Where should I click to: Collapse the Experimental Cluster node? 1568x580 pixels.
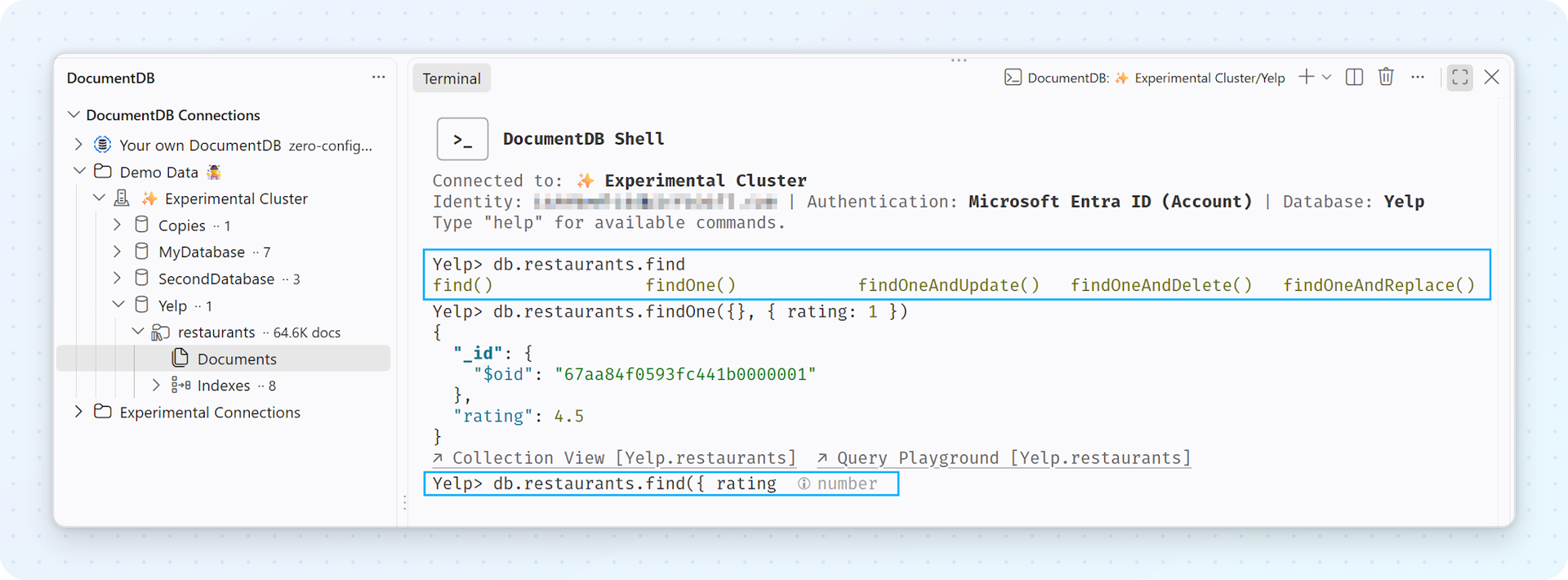coord(99,198)
